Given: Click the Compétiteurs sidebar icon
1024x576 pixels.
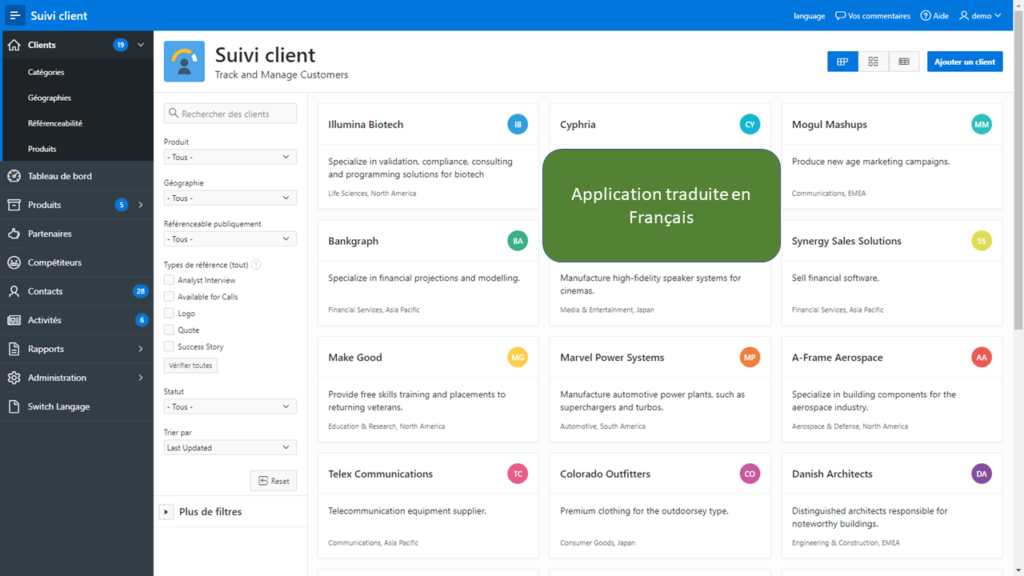Looking at the screenshot, I should [14, 263].
